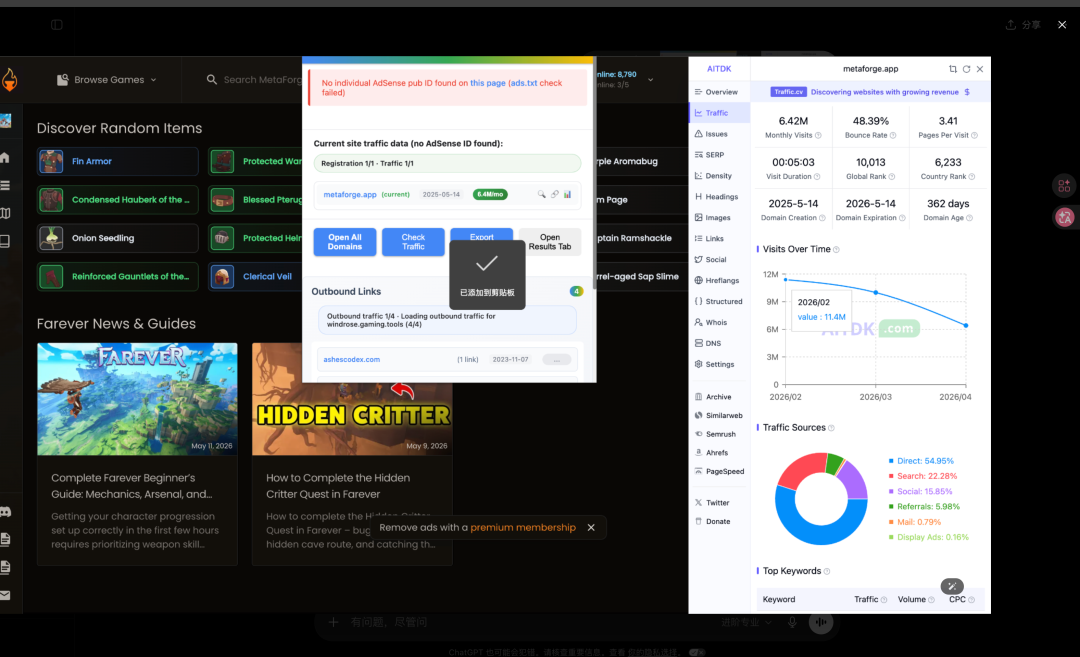
Task: Click the Search MetaForge input field
Action: 255,80
